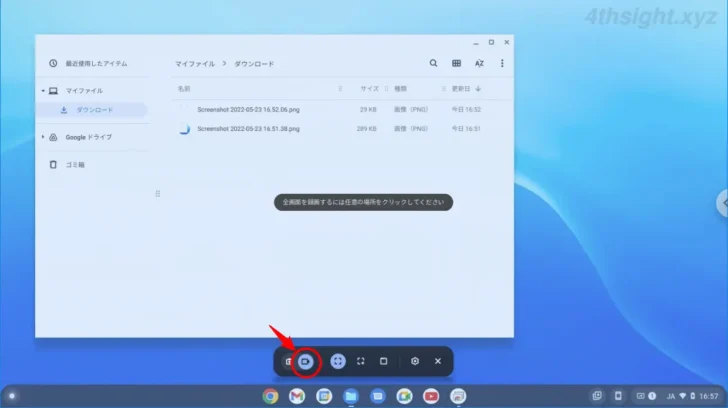This screenshot has height=408, width=728.
Task: Switch capture bar to screen recording mode
Action: 306,361
